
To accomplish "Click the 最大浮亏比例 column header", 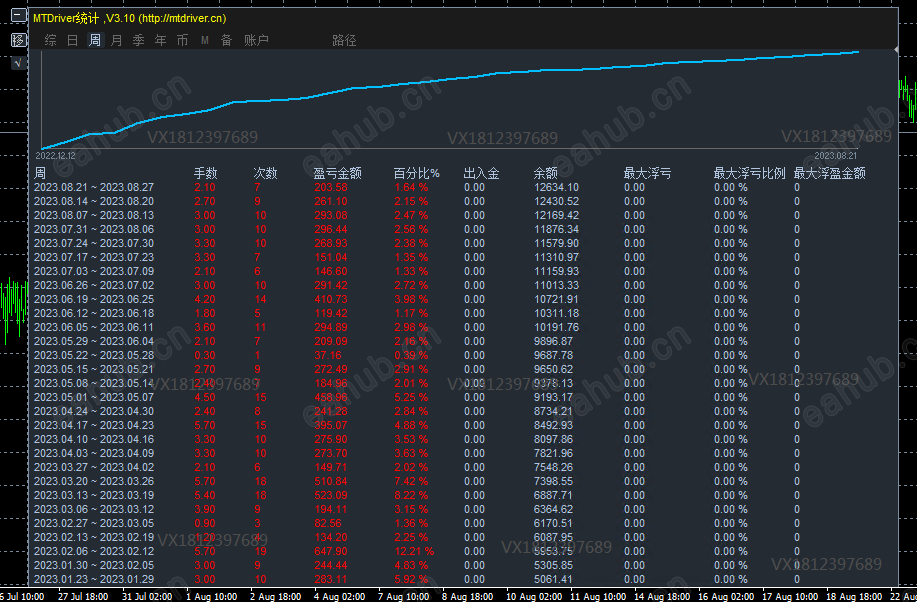I will pyautogui.click(x=749, y=173).
